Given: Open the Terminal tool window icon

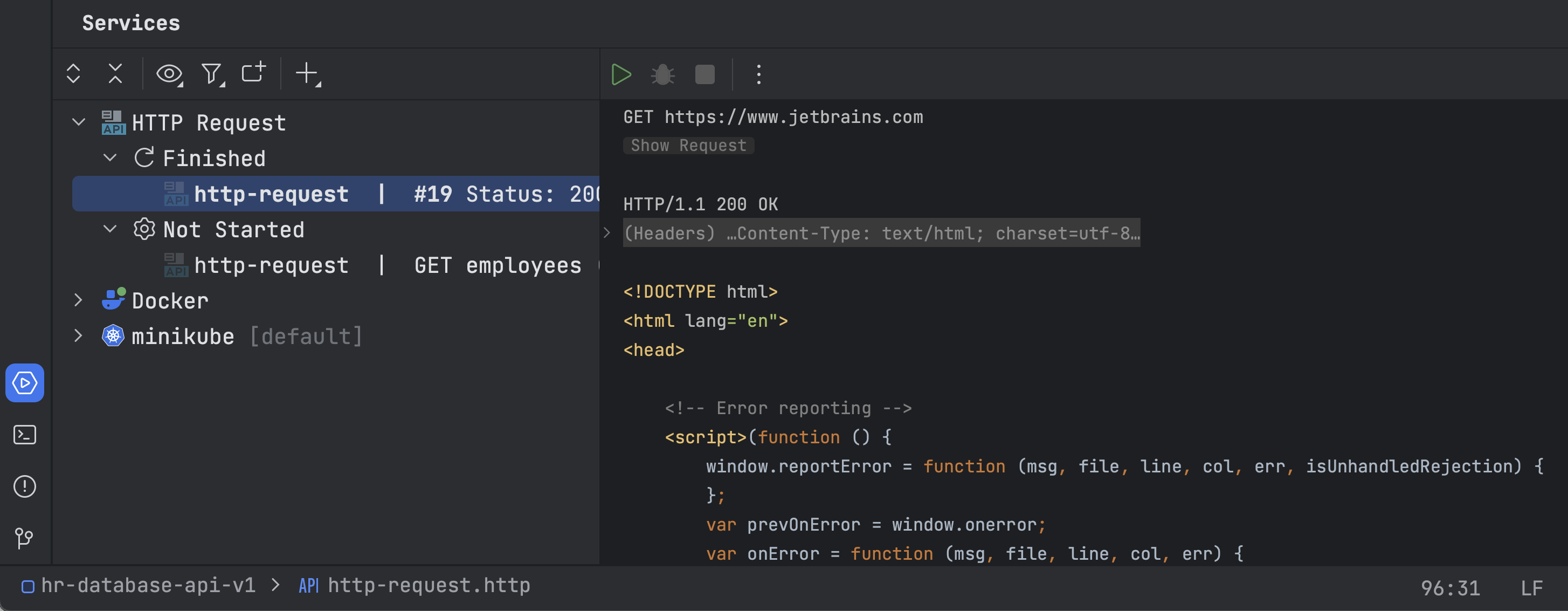Looking at the screenshot, I should point(24,434).
